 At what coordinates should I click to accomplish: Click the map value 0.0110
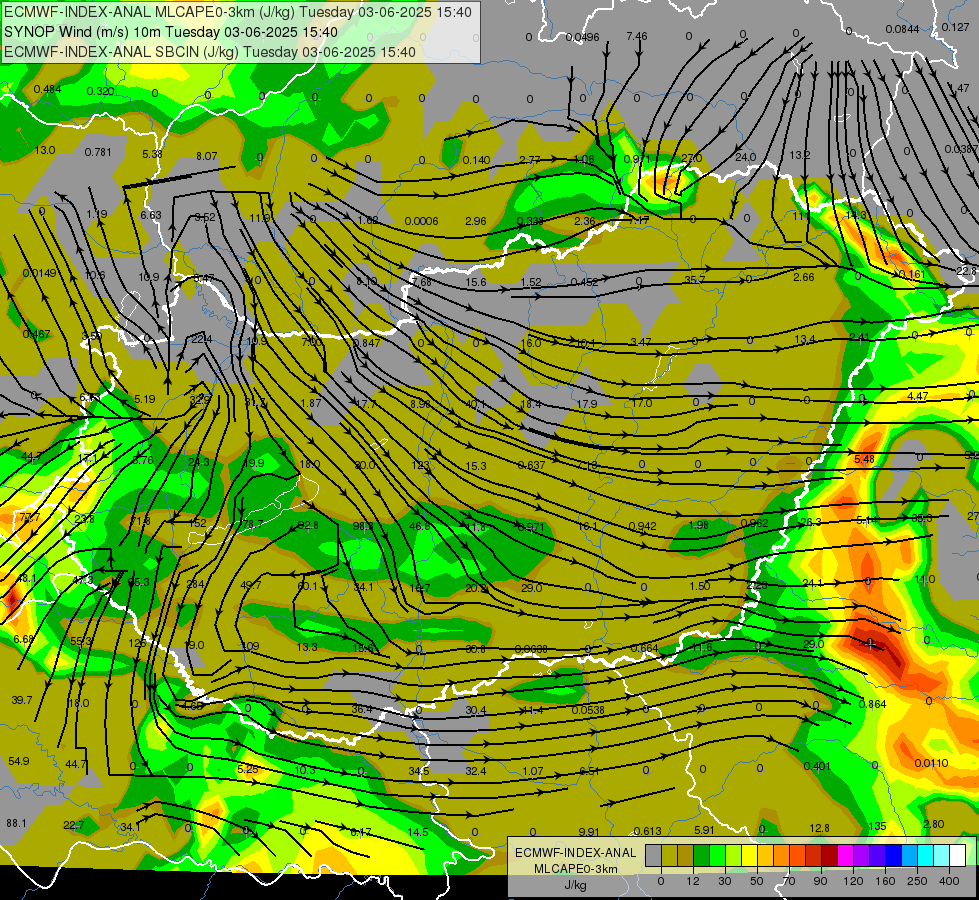[931, 763]
